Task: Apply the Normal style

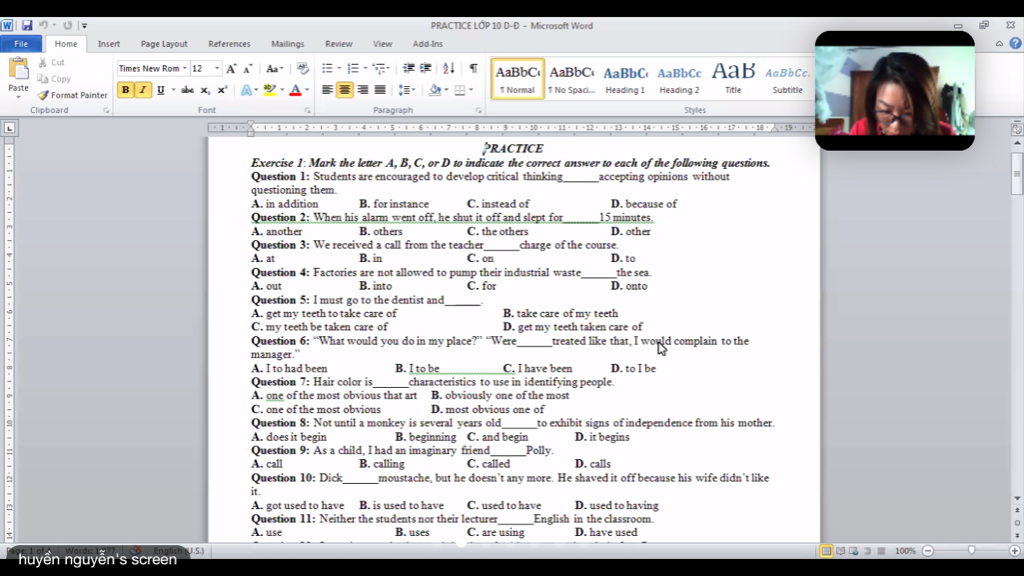Action: 517,78
